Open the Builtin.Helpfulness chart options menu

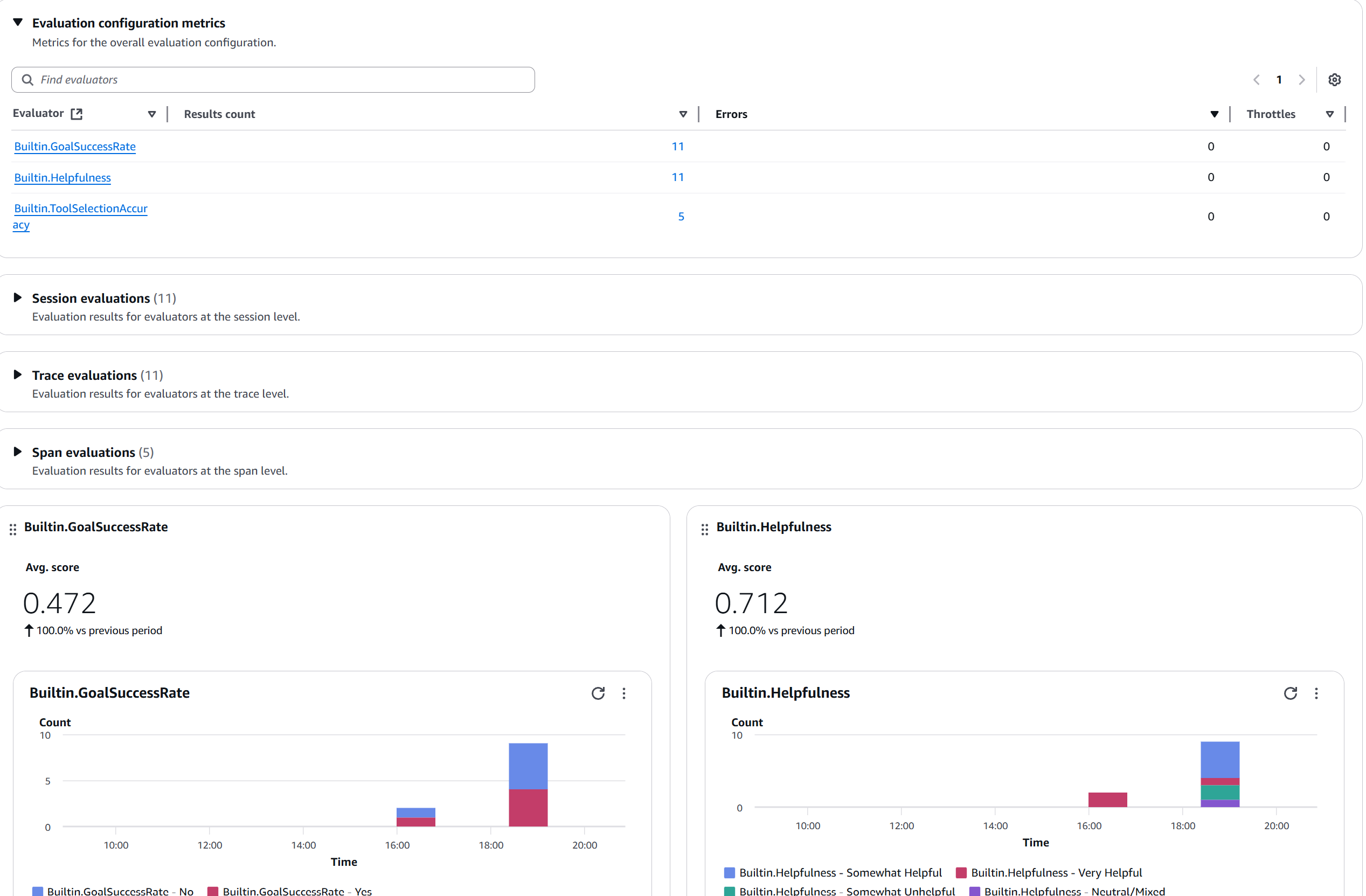(1316, 693)
